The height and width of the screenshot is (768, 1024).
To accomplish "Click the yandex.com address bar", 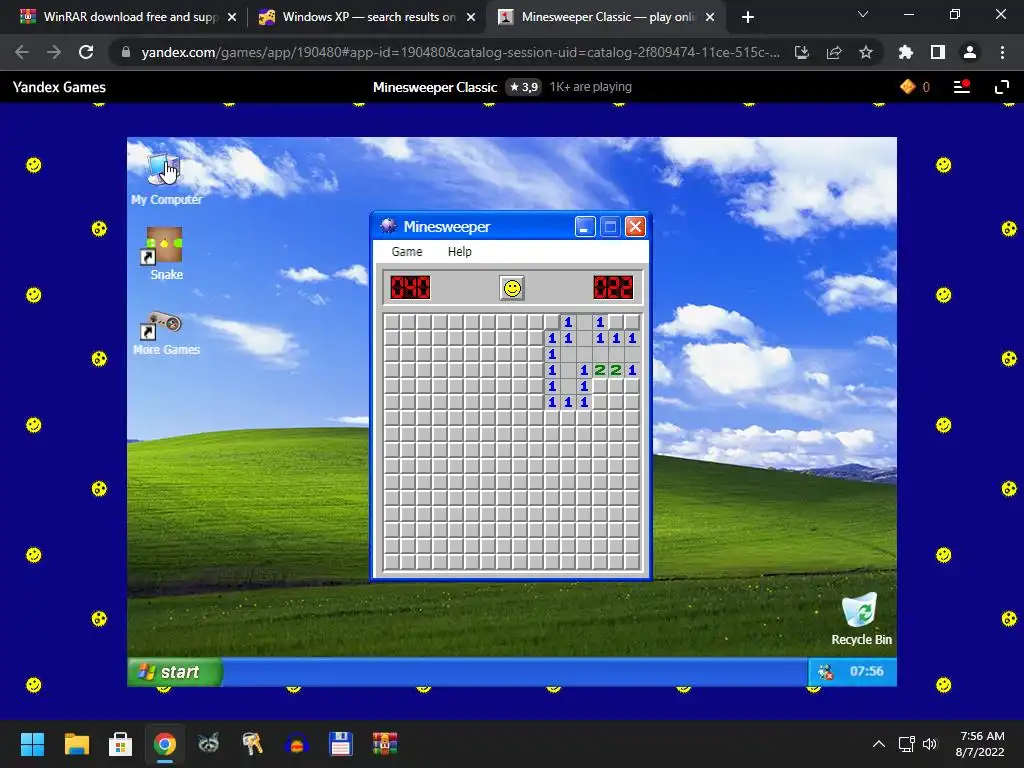I will point(460,52).
